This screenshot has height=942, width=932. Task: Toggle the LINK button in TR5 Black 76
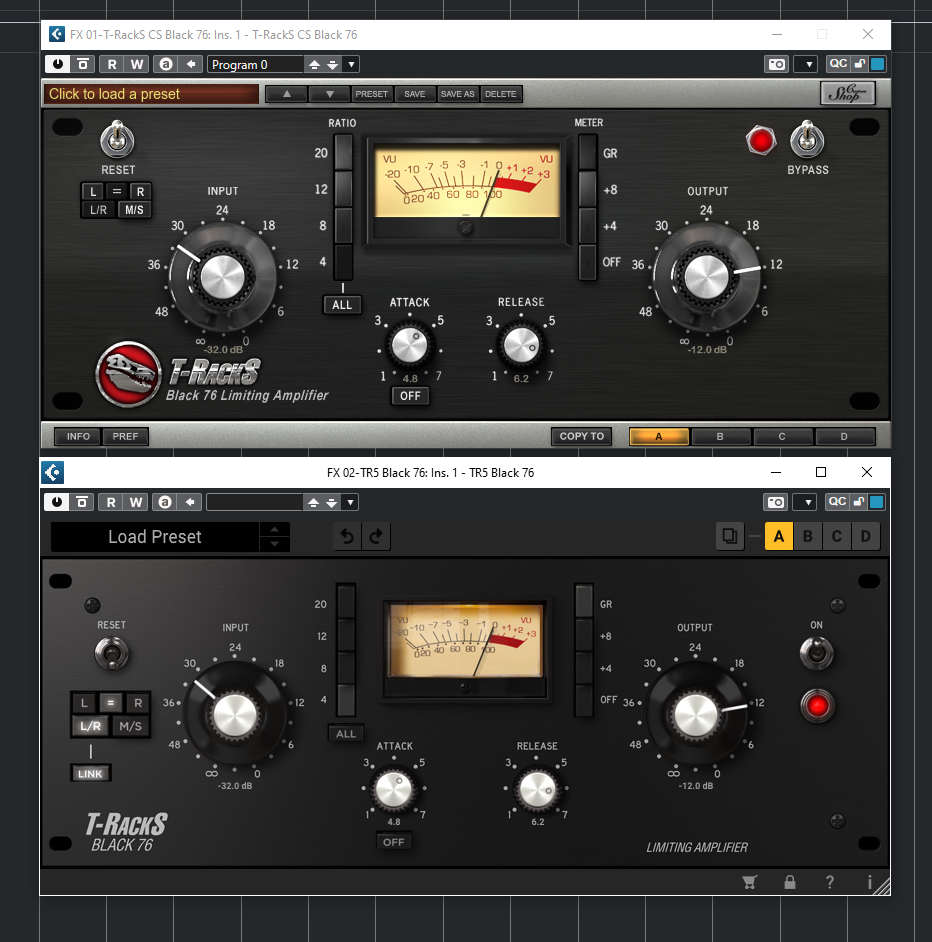tap(90, 773)
